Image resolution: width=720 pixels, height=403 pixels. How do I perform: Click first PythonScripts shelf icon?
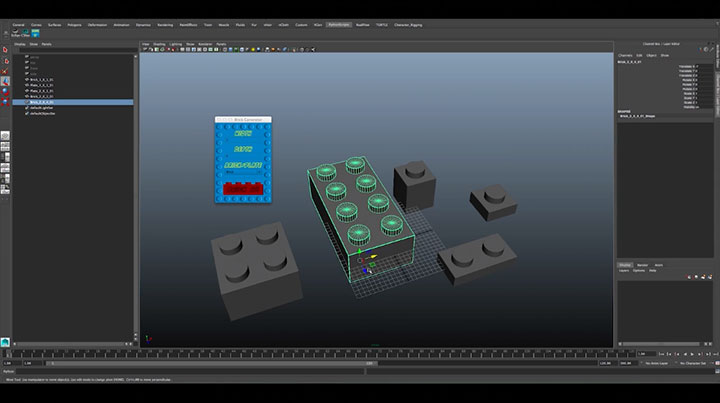[x=16, y=33]
